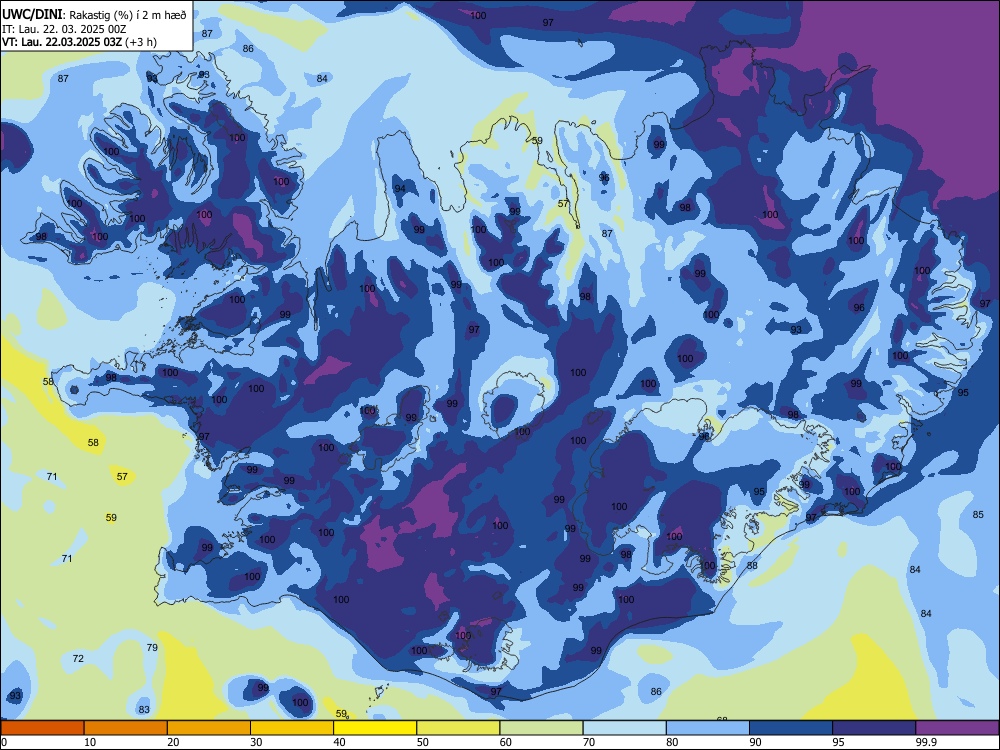Click the legend tick label '90'
1000x750 pixels.
(755, 742)
